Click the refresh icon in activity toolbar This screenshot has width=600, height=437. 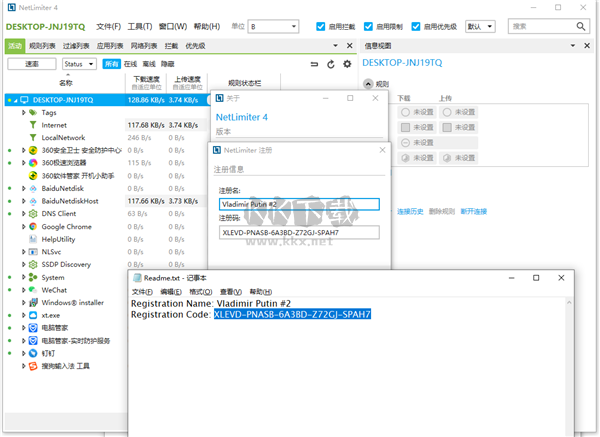331,64
